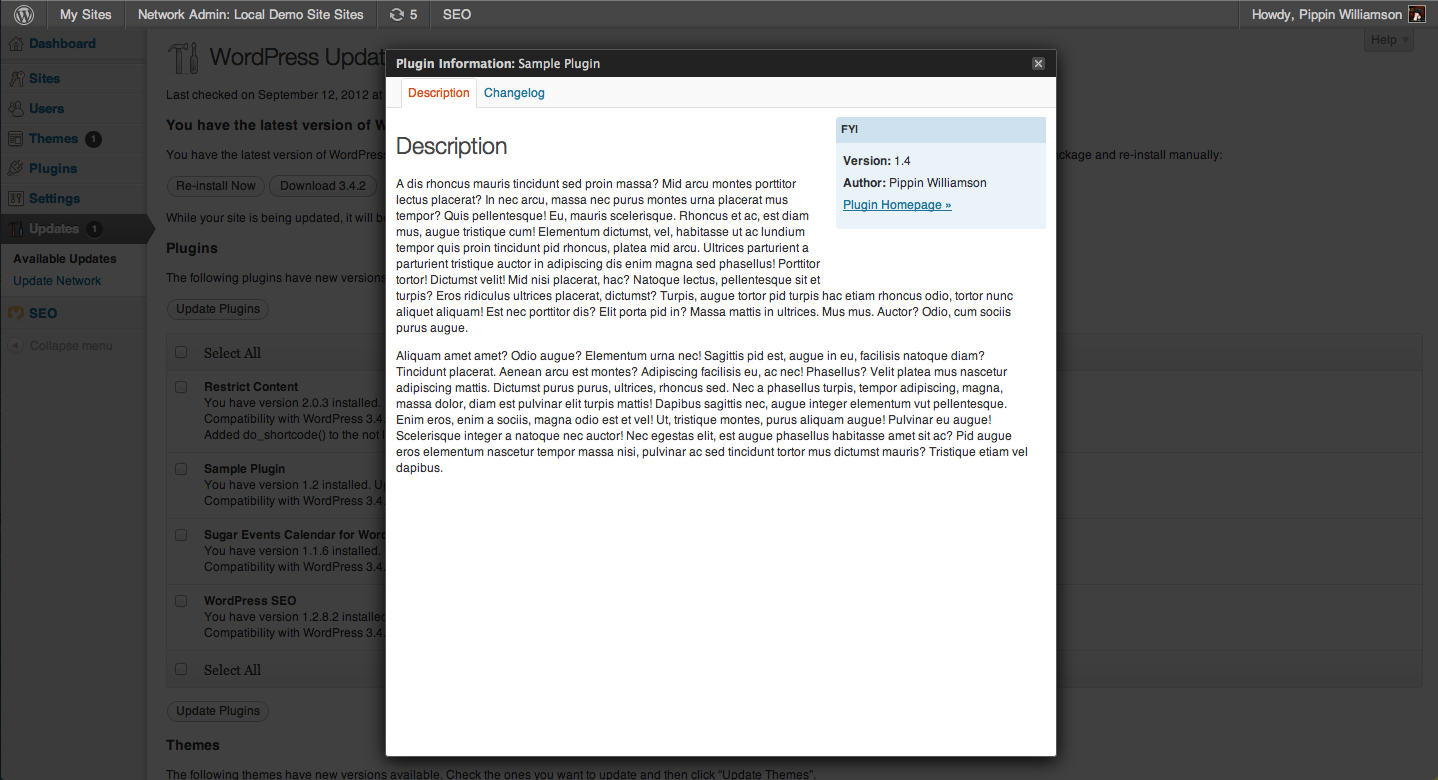Click the Themes update count badge

(x=93, y=139)
